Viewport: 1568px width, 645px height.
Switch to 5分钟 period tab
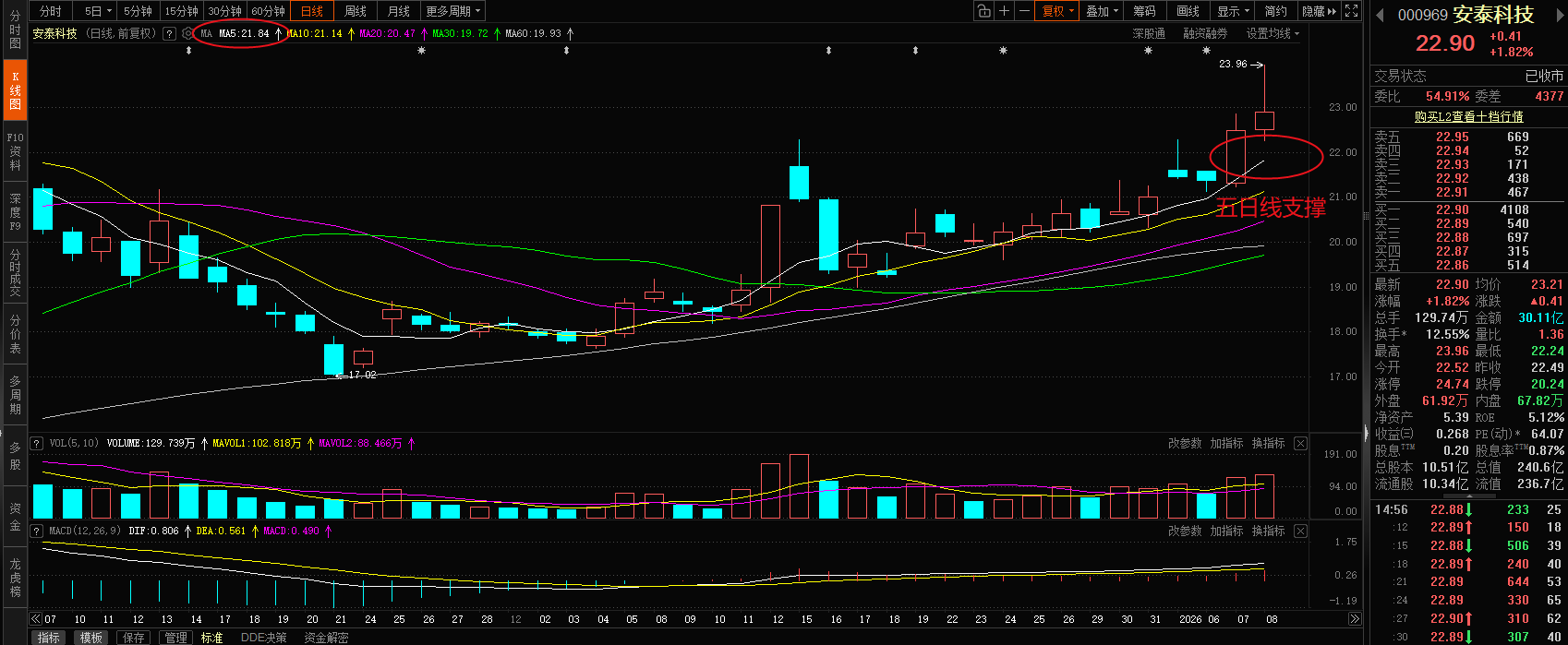(x=138, y=11)
